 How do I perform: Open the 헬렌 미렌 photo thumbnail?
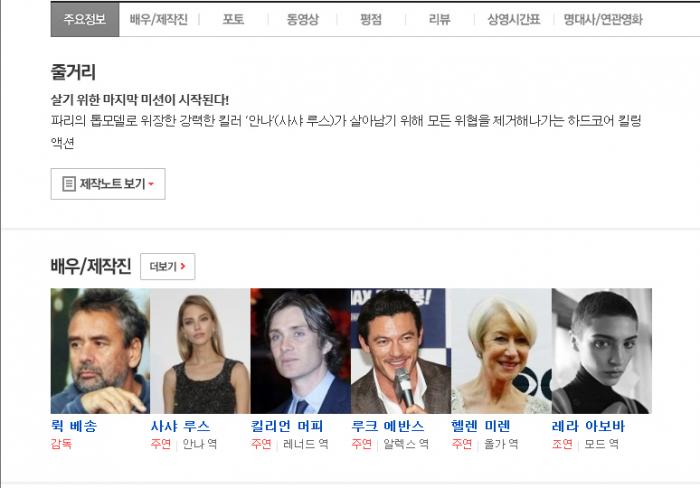[500, 351]
